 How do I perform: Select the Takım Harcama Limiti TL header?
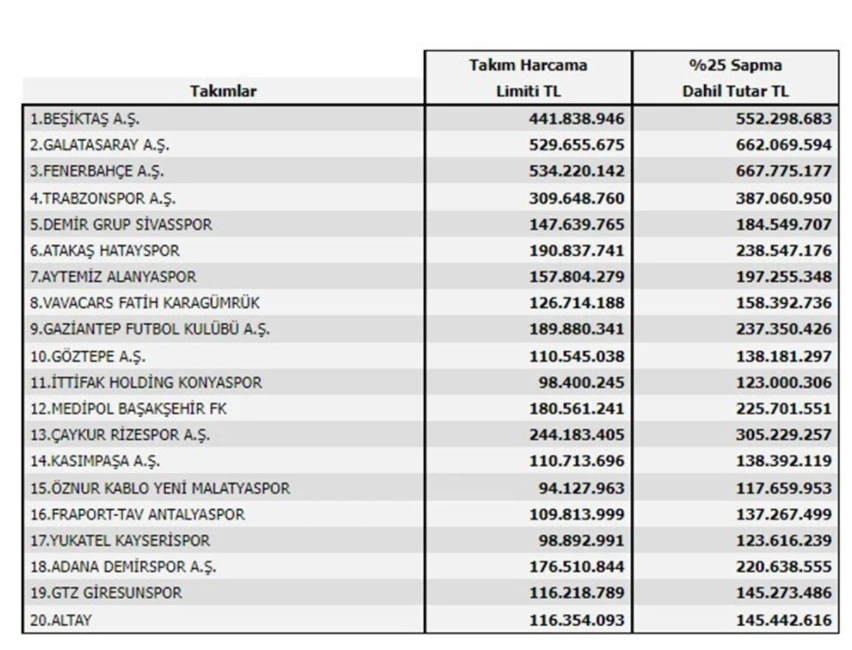coord(528,78)
